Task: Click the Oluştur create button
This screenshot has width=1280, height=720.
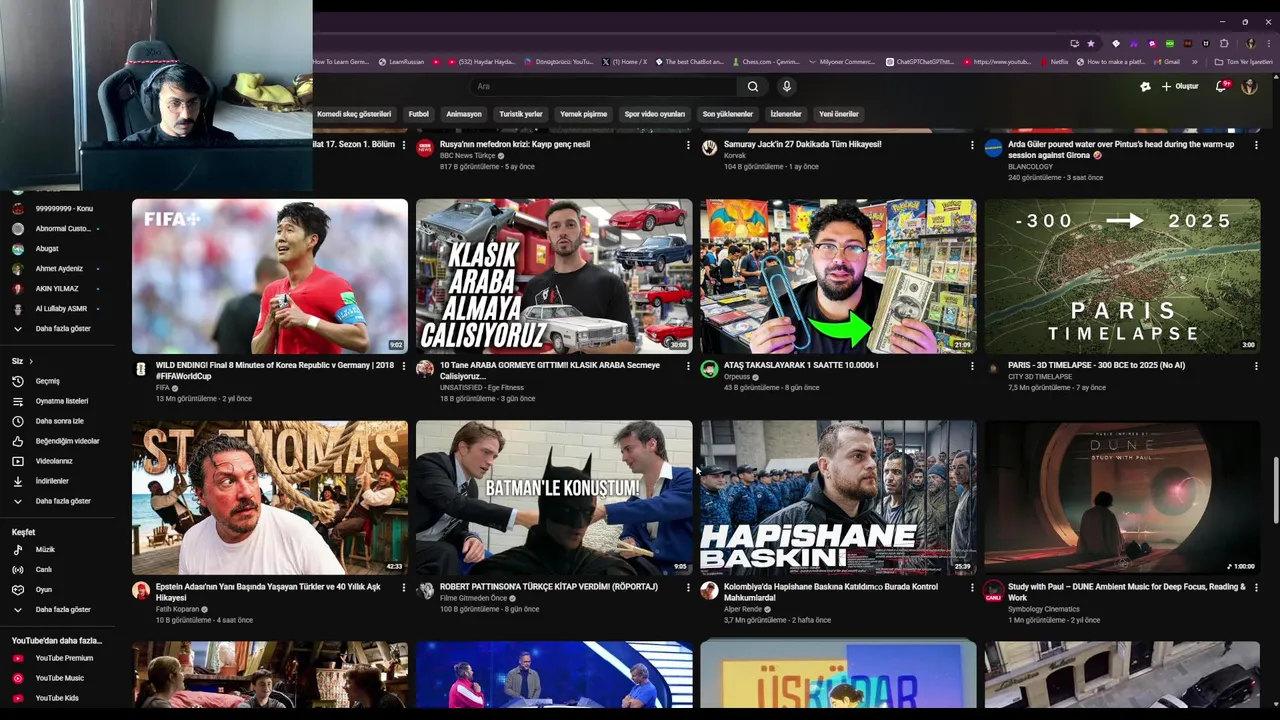Action: pyautogui.click(x=1180, y=87)
